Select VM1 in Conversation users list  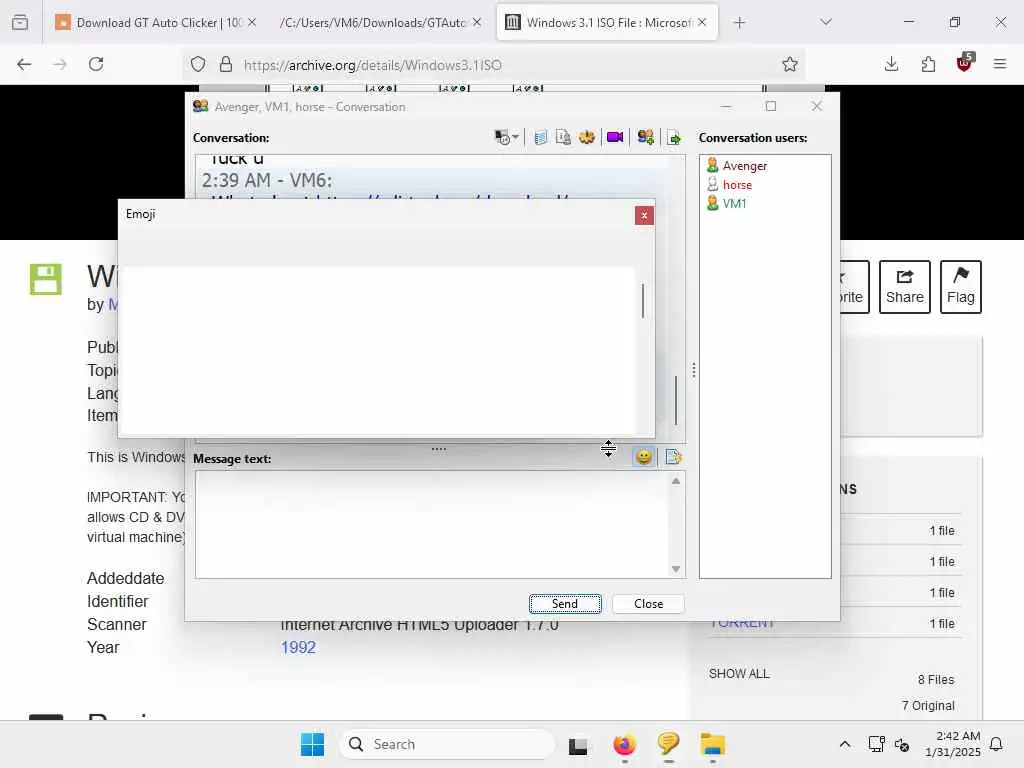(x=734, y=204)
